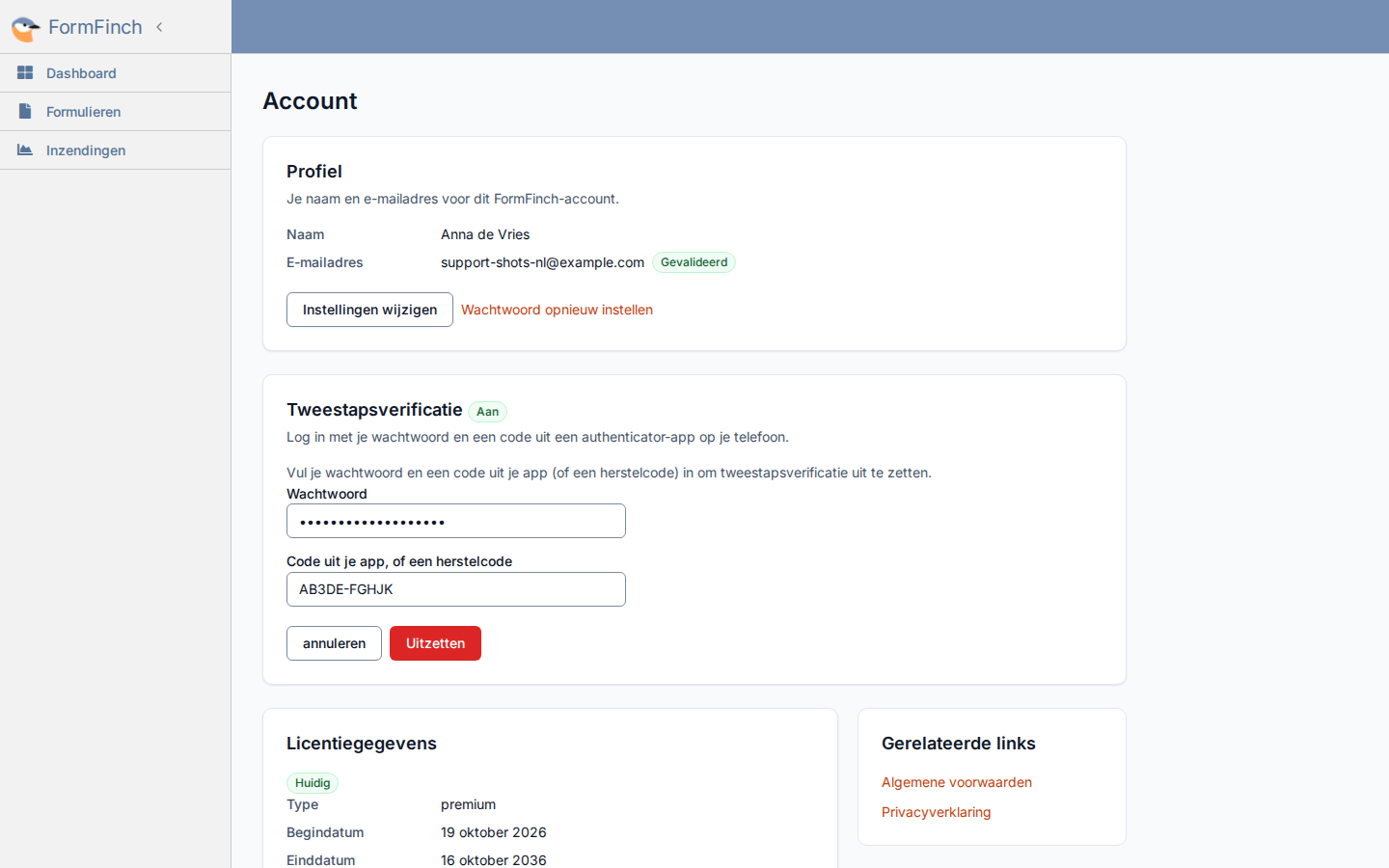Click the Licentiegegevens heading
Image resolution: width=1389 pixels, height=868 pixels.
coord(362,744)
